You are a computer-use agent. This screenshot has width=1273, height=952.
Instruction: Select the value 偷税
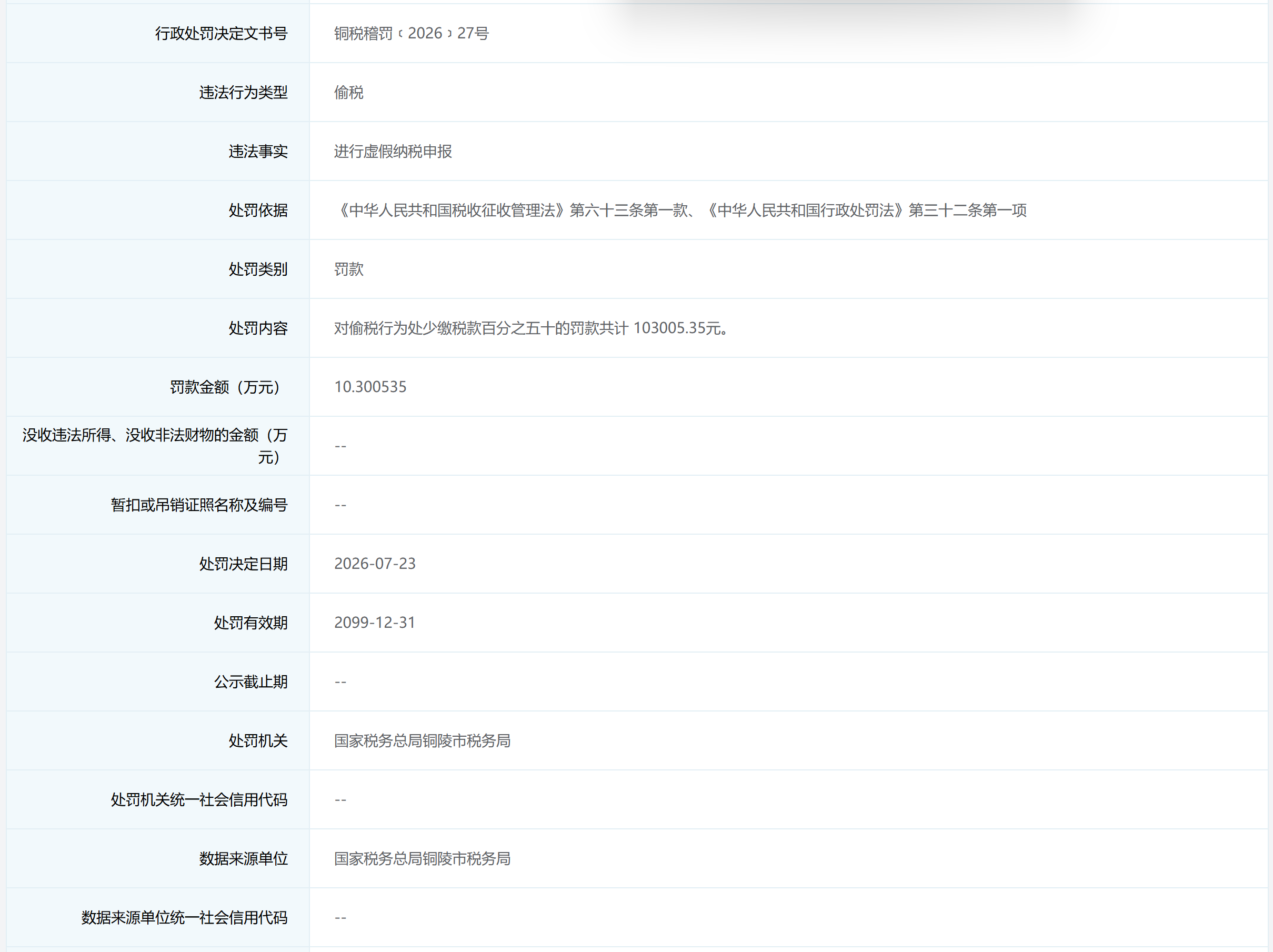point(349,92)
